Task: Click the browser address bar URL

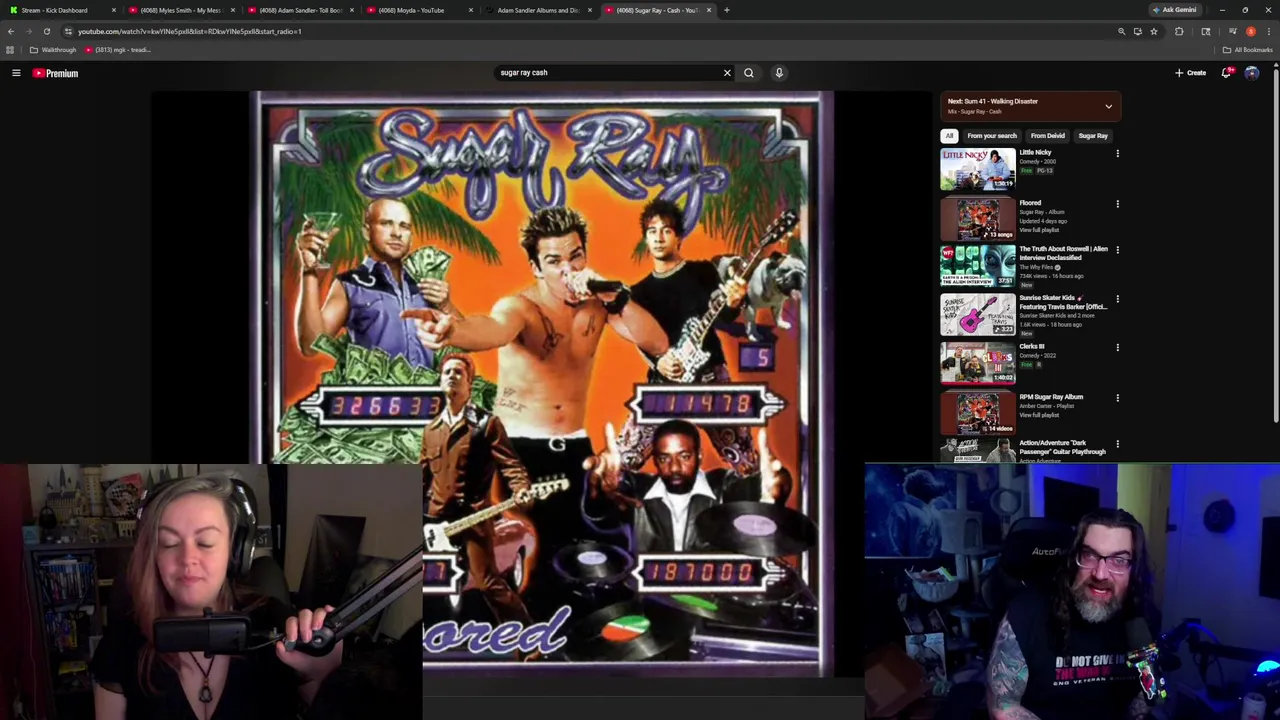Action: tap(190, 31)
